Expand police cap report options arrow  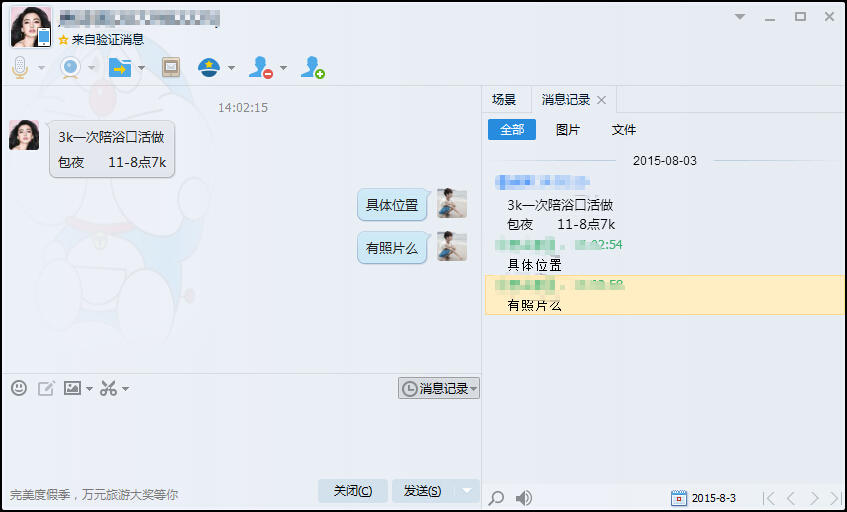click(x=231, y=68)
